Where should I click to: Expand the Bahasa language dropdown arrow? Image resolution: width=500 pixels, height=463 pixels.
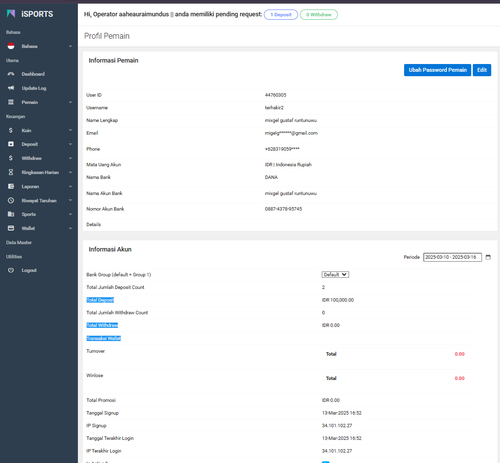[x=70, y=46]
